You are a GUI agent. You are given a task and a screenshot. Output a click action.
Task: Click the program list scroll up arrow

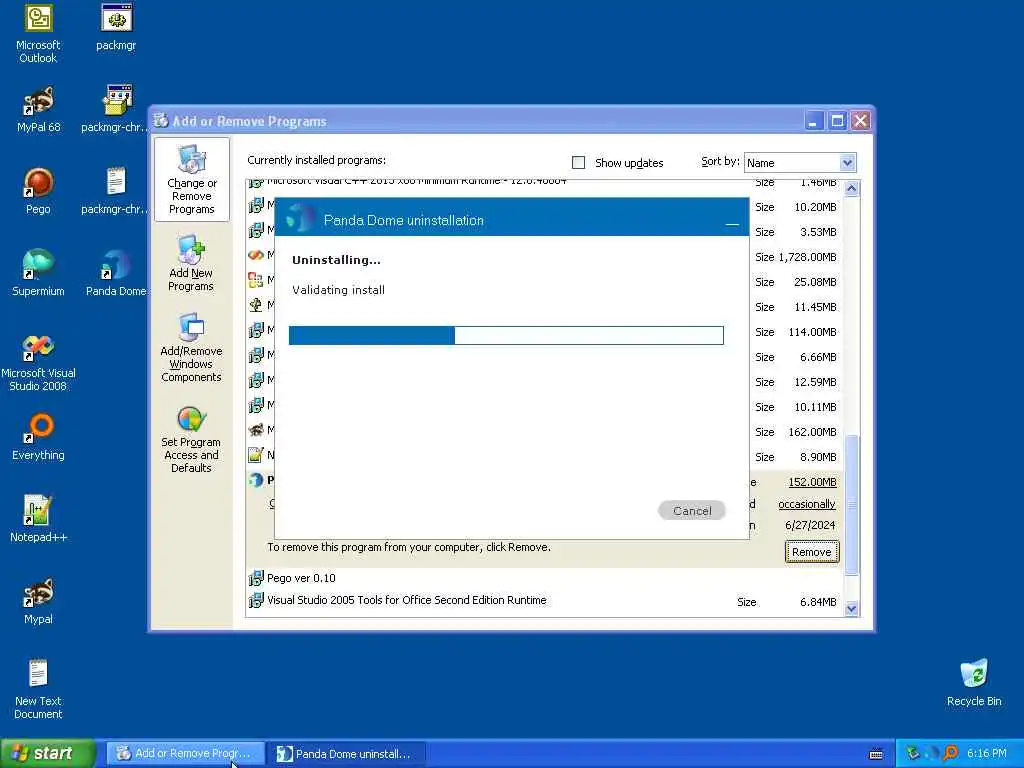(852, 189)
